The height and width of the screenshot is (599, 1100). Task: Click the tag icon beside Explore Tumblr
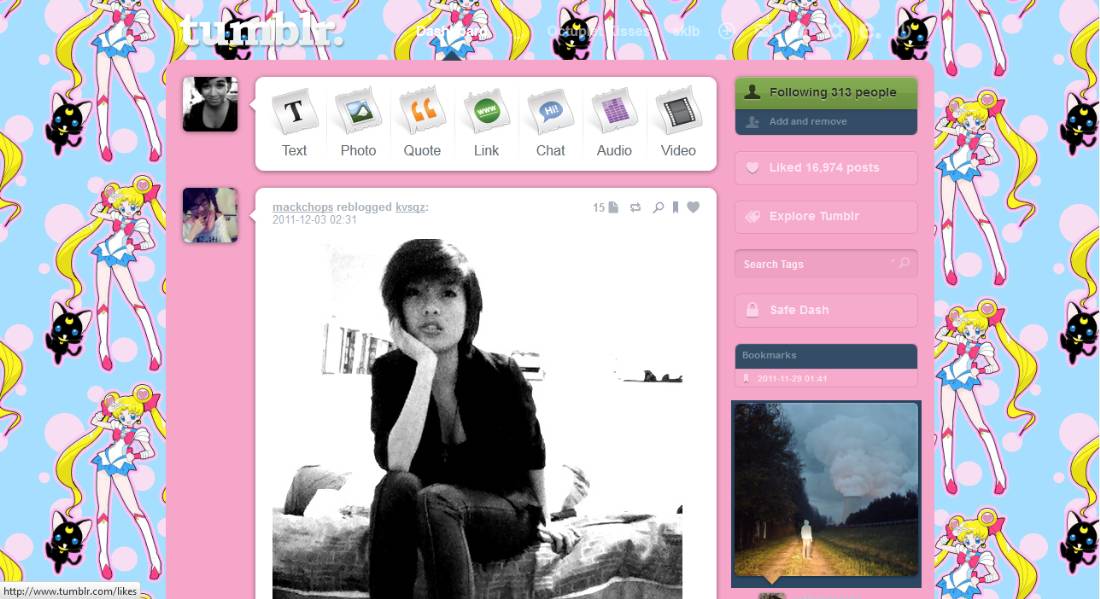point(753,217)
